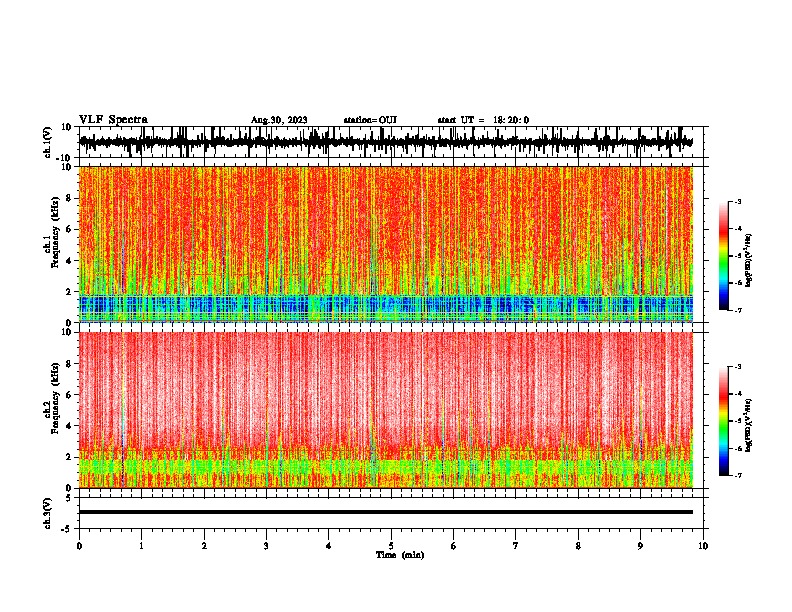Click the ch.1 spectrogram color scale bar
The image size is (792, 612).
[723, 256]
